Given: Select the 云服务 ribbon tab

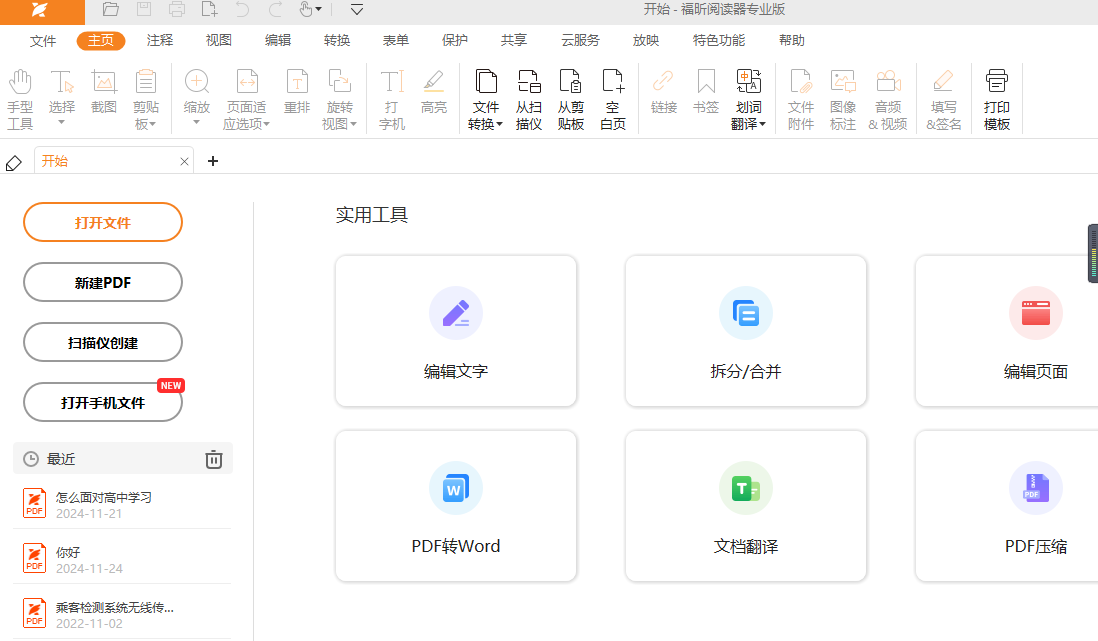Looking at the screenshot, I should coord(581,41).
